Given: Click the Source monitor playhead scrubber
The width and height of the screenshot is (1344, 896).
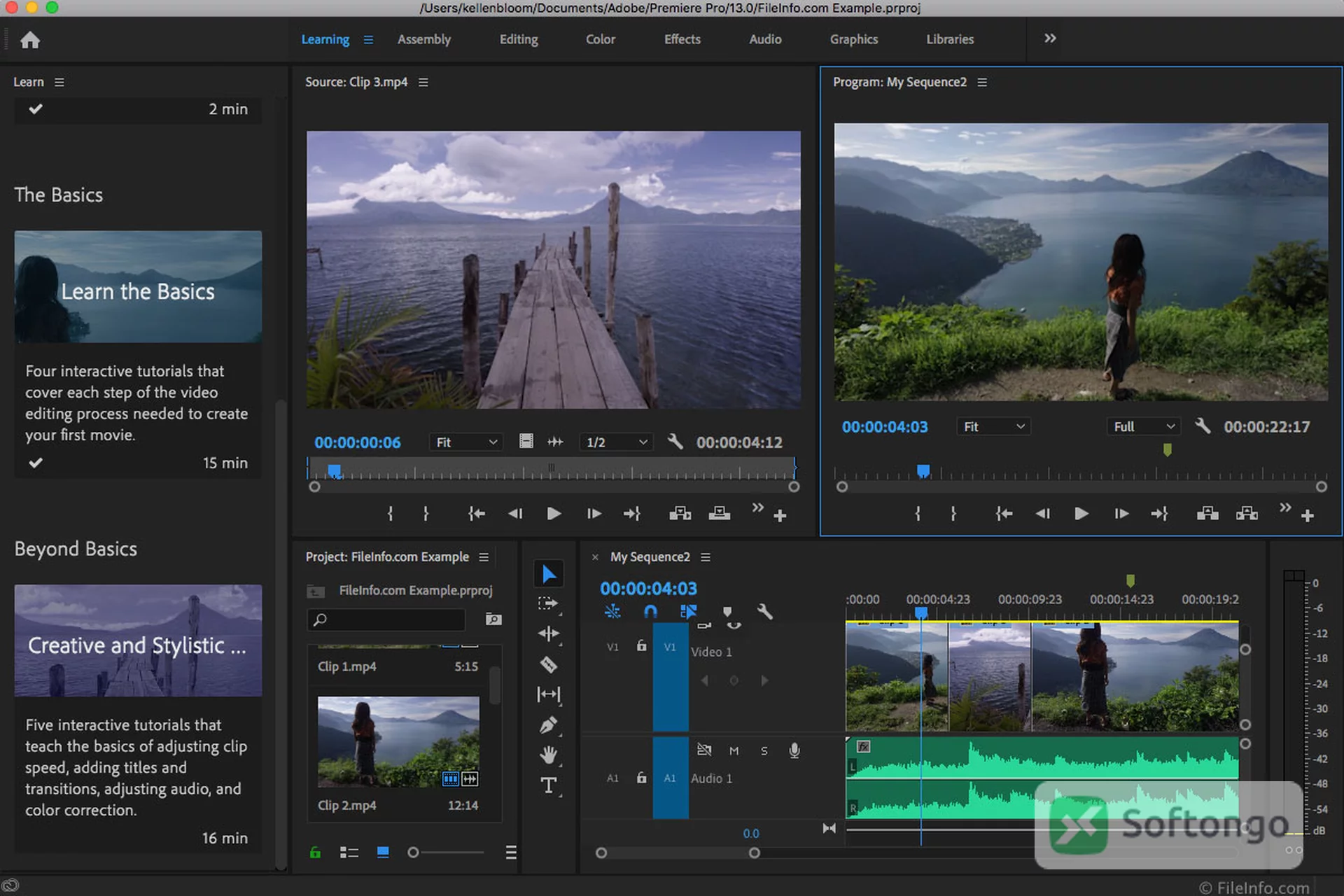Looking at the screenshot, I should 335,471.
